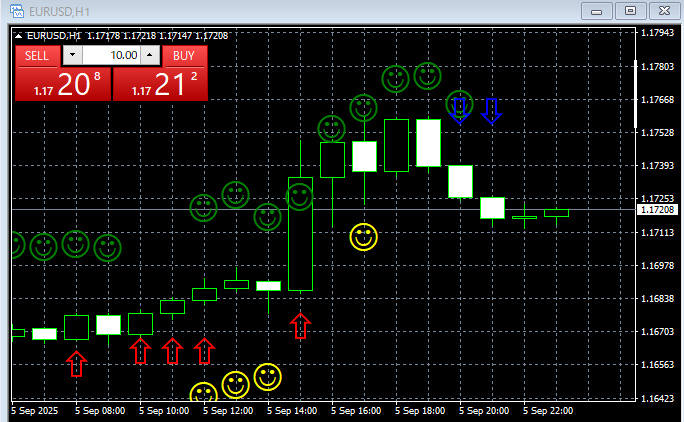Click the EURUSD,H1 chart window icon
Viewport: 684px width, 422px height.
pos(17,11)
